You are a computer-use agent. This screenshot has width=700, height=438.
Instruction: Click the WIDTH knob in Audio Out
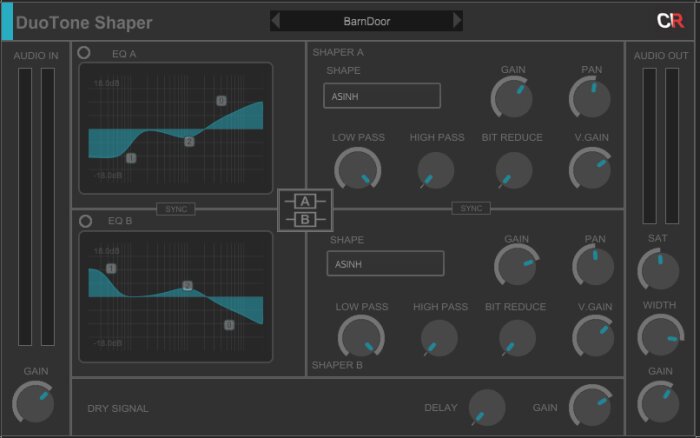[660, 336]
